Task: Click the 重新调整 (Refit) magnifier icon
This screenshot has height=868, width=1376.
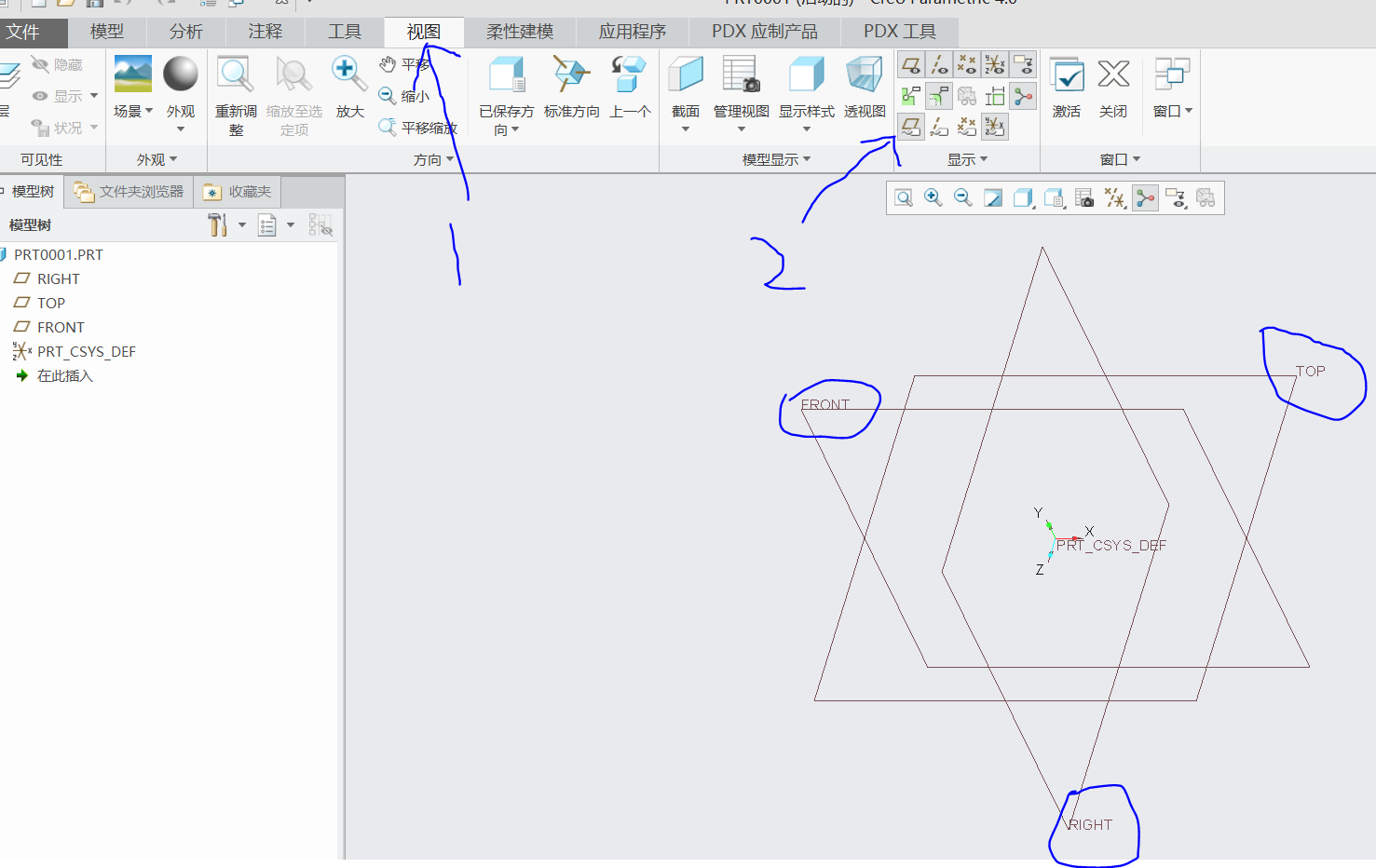Action: 235,75
